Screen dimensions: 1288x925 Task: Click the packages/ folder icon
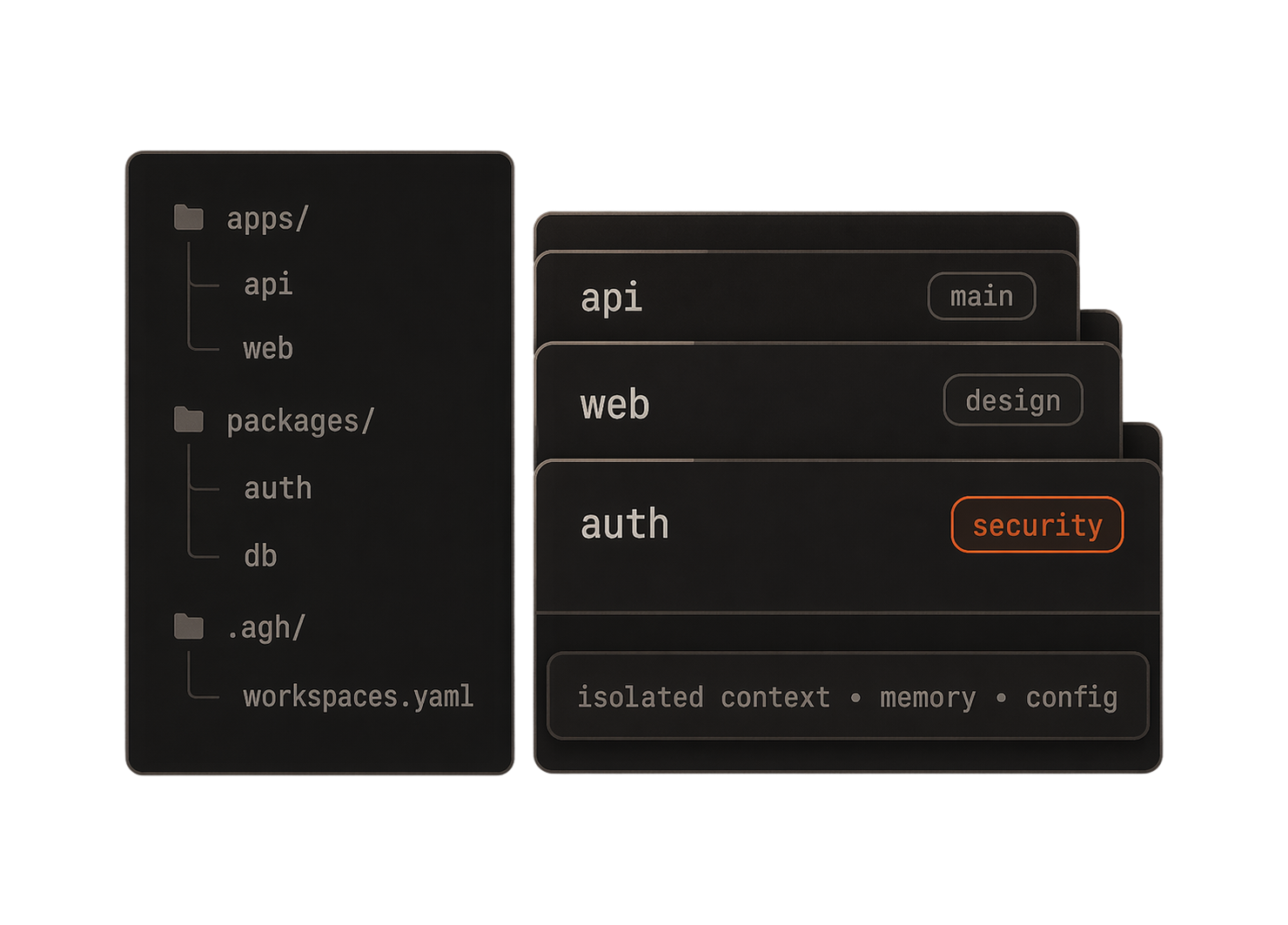(189, 420)
